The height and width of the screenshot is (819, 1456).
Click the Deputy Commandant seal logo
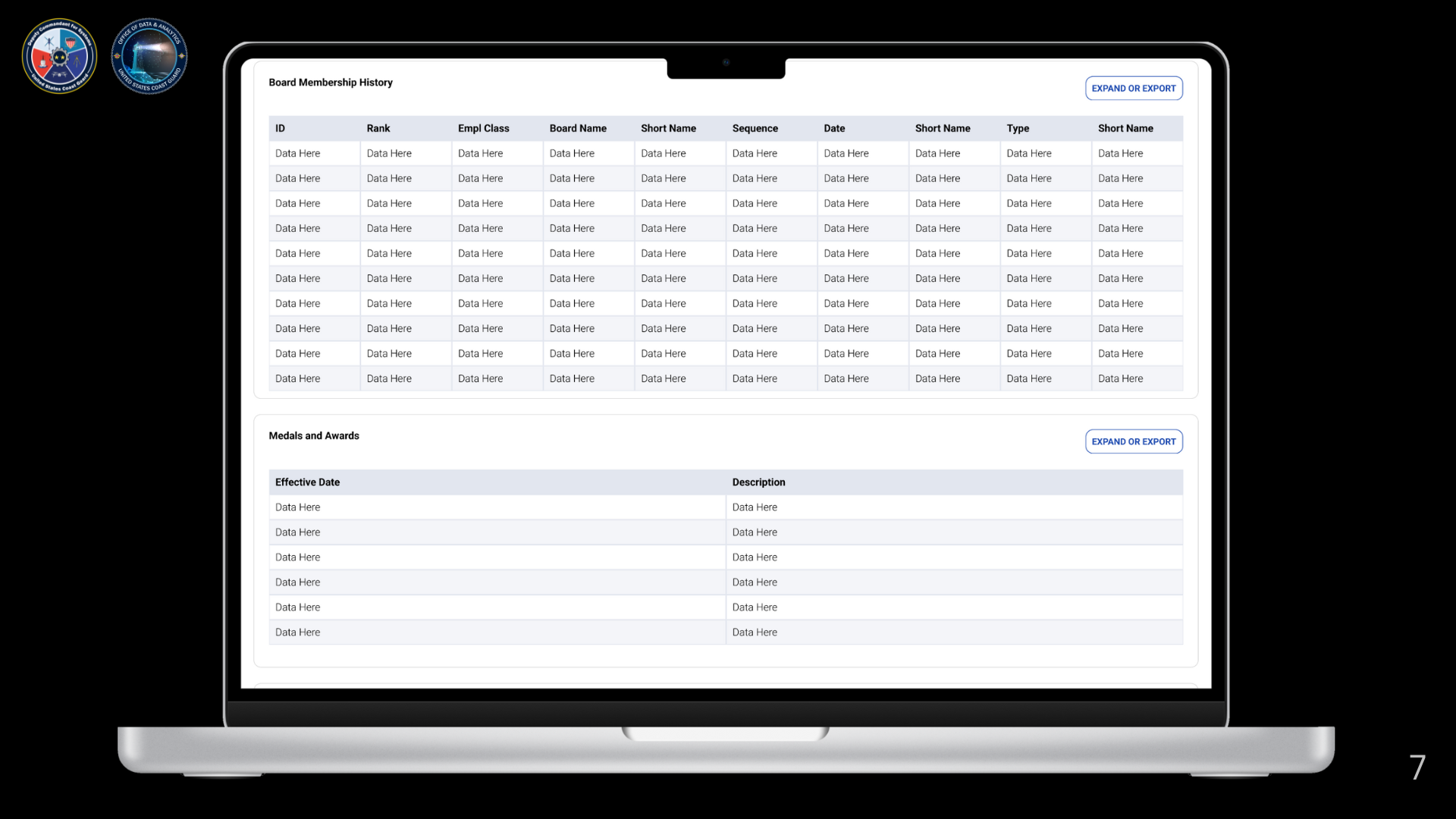pos(59,56)
